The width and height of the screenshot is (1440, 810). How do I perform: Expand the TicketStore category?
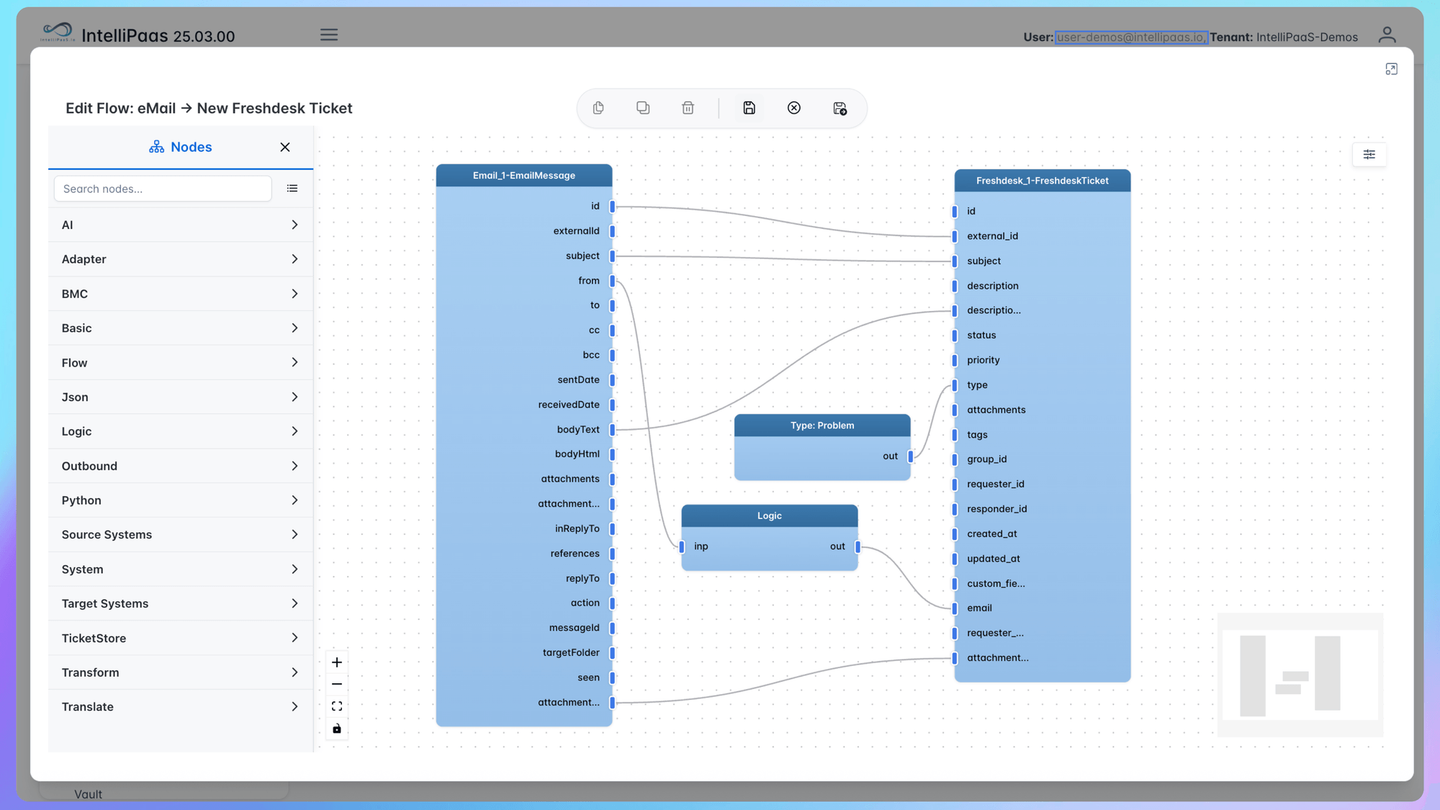(x=180, y=638)
